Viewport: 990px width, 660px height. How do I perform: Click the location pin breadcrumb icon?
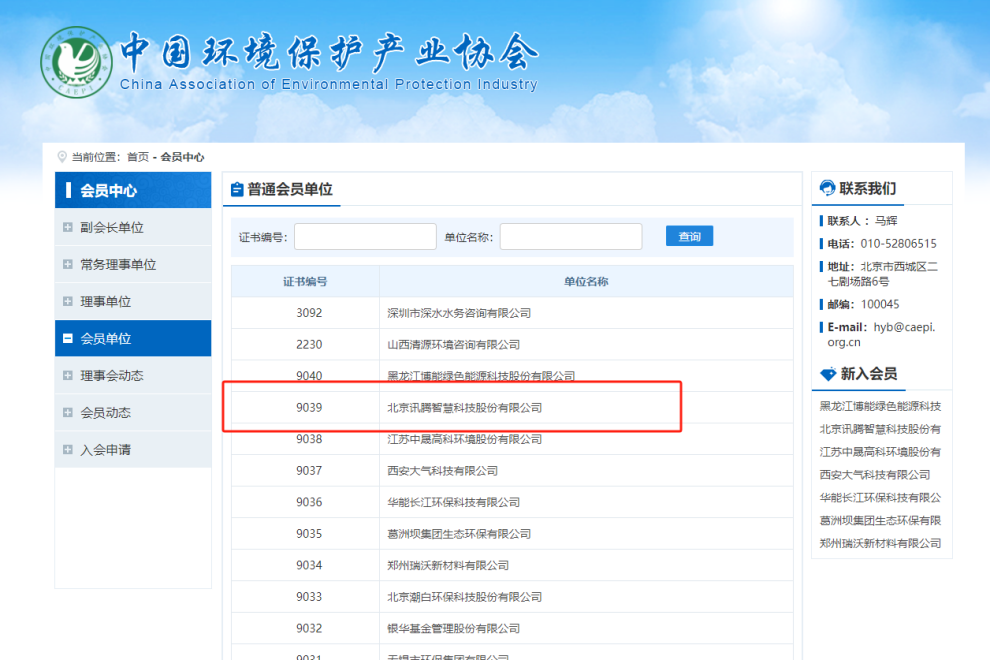click(x=62, y=157)
